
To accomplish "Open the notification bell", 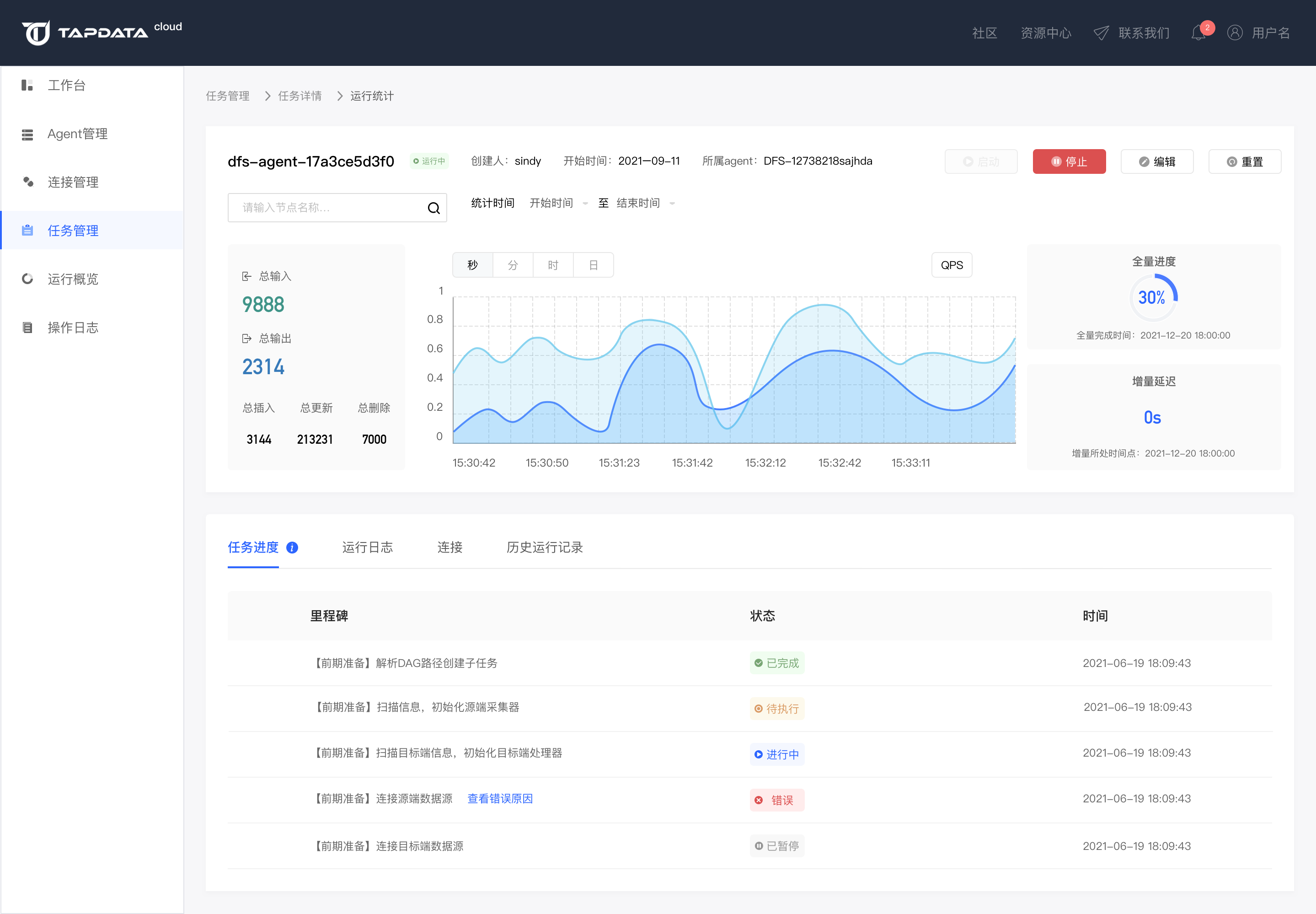I will (x=1198, y=32).
